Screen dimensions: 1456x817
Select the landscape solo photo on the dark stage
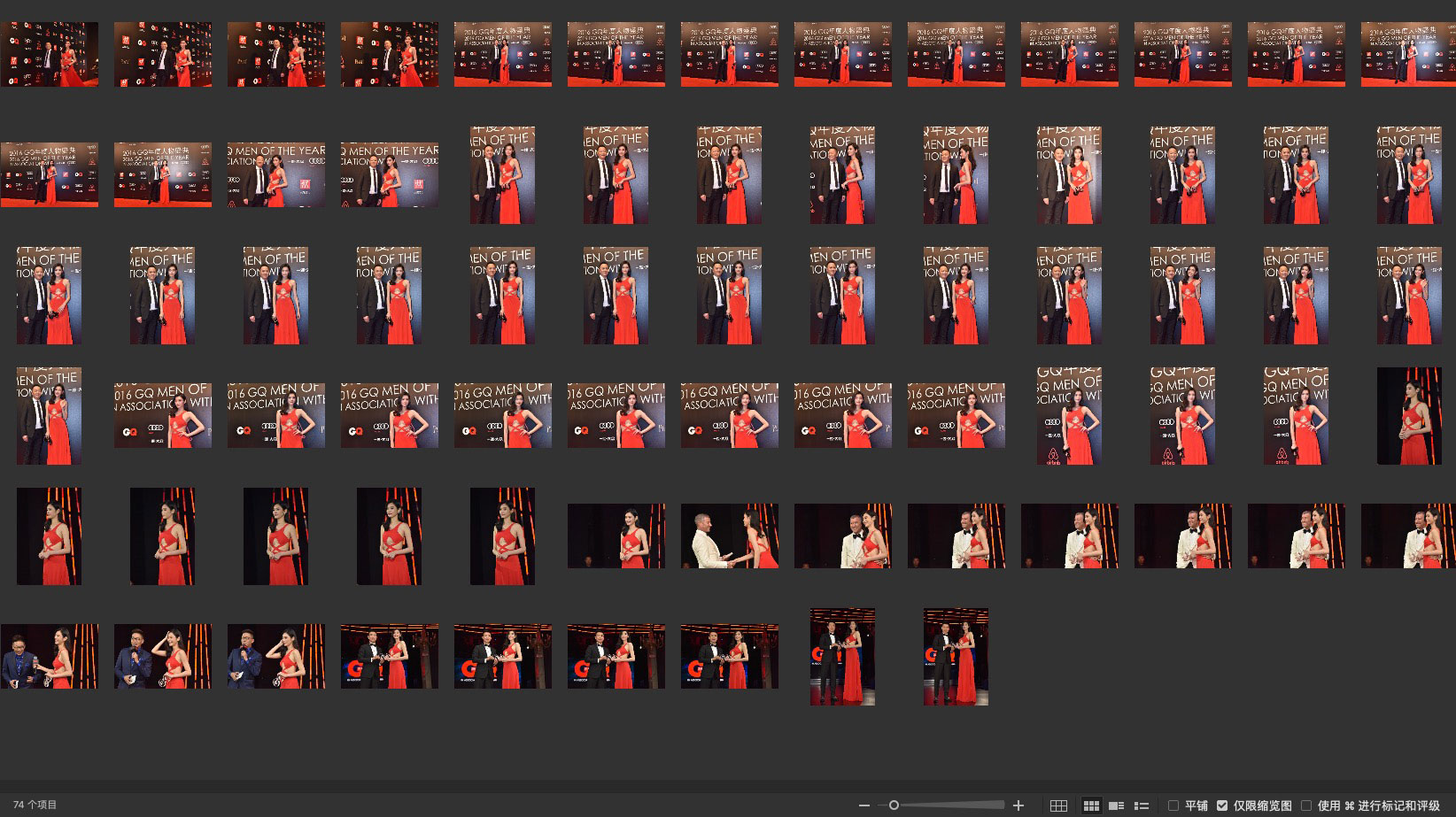(616, 536)
